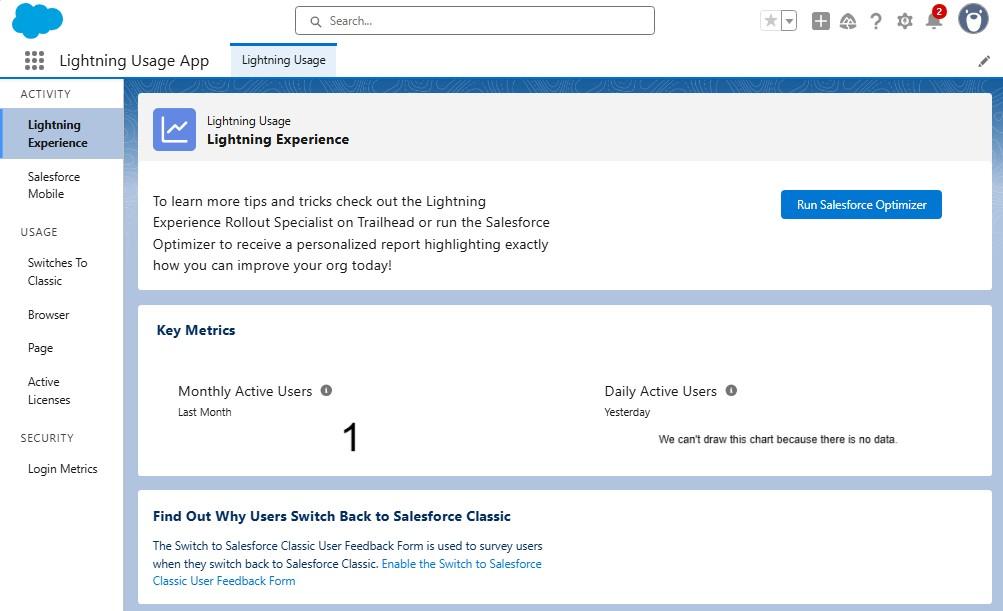The image size is (1003, 611).
Task: Open Switches To Classic sidebar item
Action: click(x=62, y=272)
